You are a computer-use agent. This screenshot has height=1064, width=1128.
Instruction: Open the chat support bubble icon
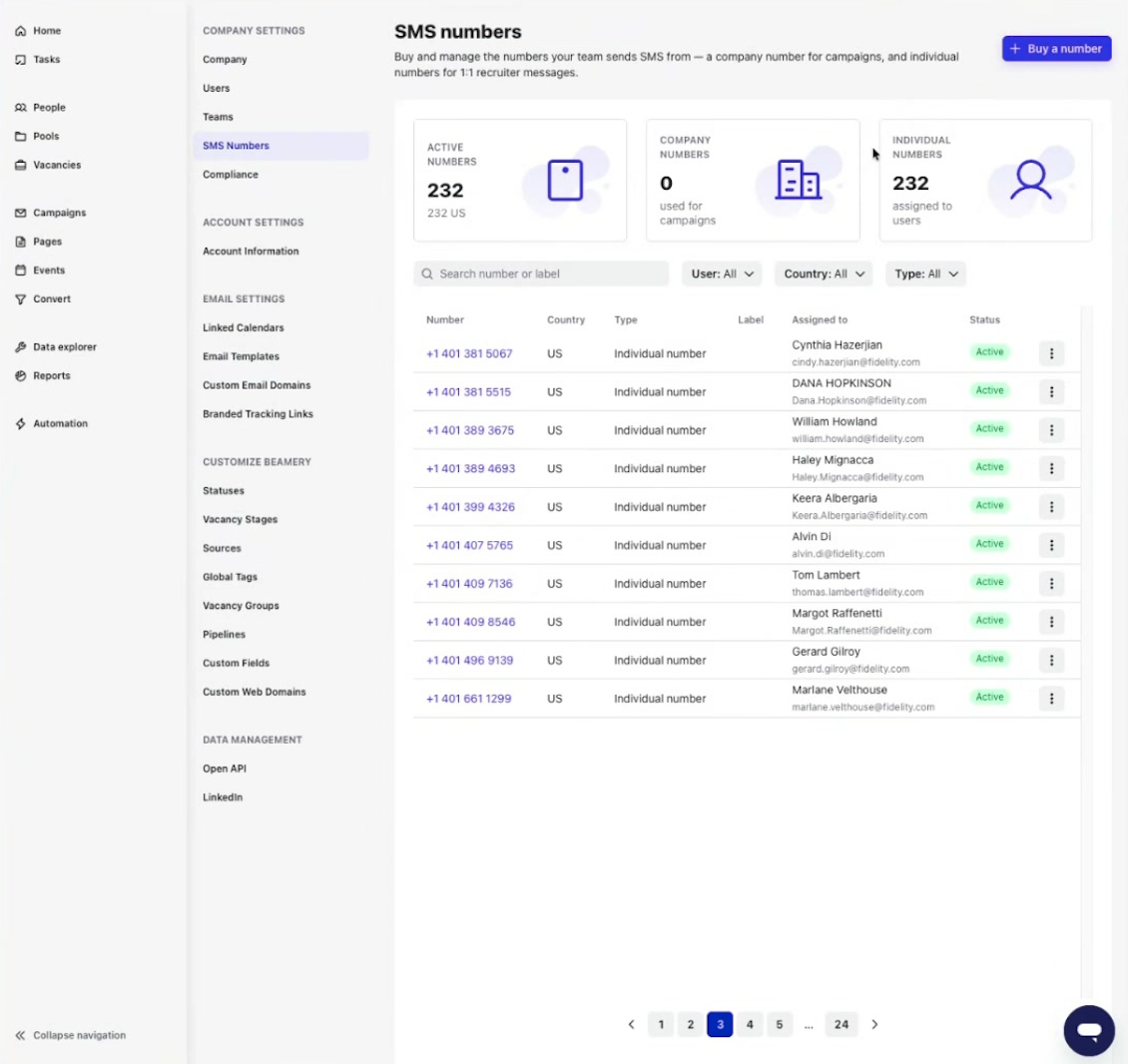click(1088, 1030)
